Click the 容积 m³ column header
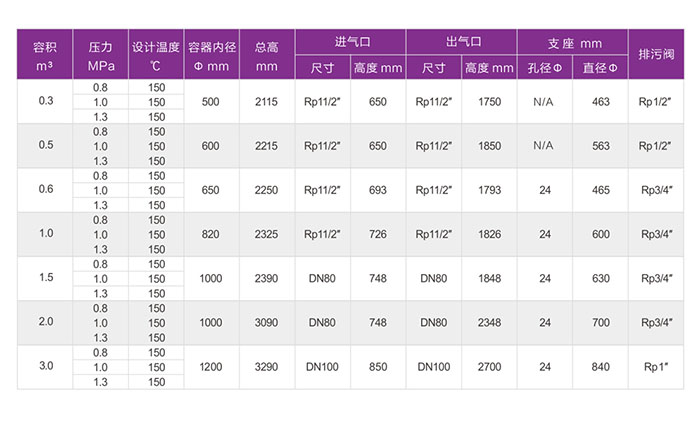The height and width of the screenshot is (424, 700). pos(45,54)
